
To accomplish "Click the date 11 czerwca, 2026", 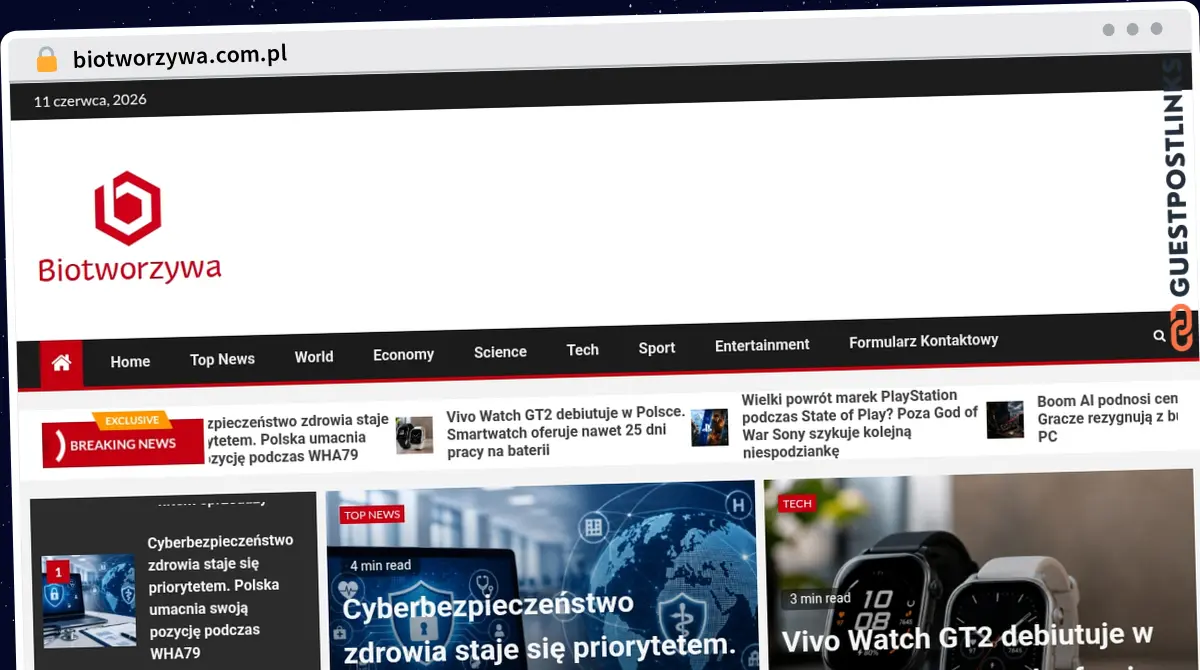I will [x=90, y=100].
